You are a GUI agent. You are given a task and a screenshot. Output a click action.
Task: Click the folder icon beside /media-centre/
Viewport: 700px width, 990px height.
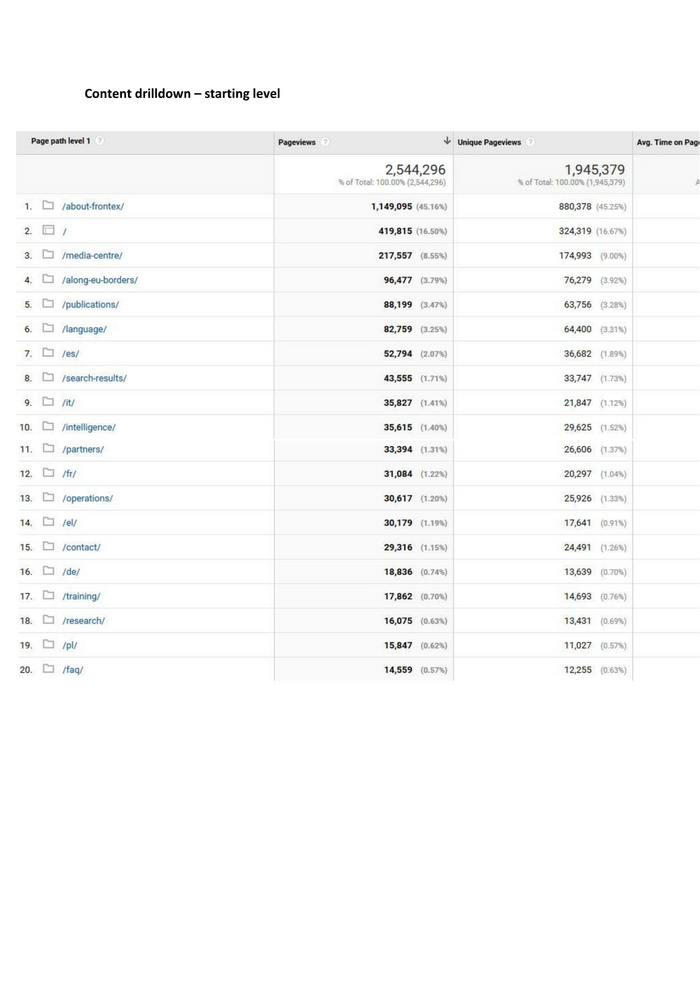48,255
